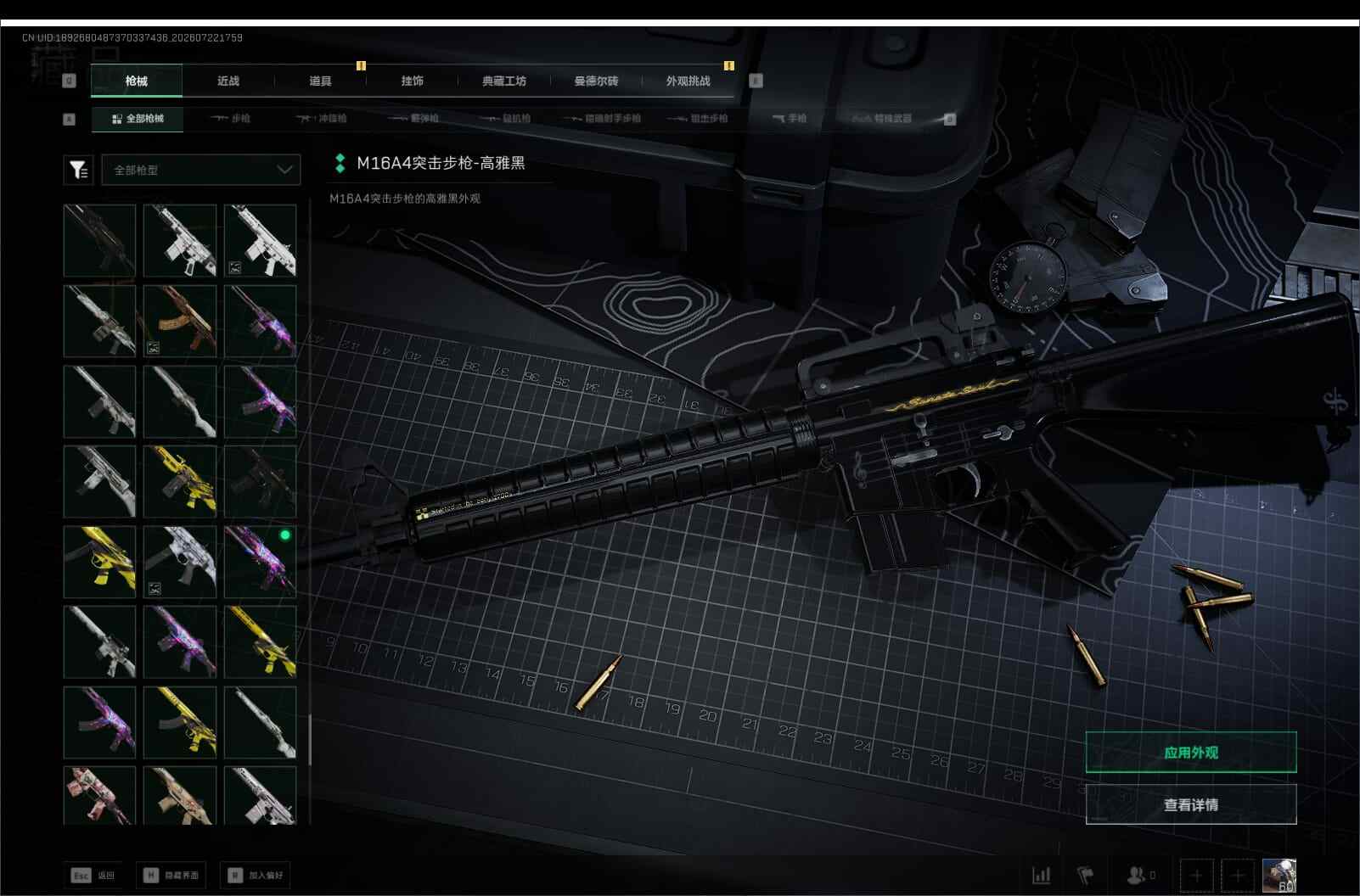Open the 外观挑战 tab
This screenshot has height=896, width=1360.
tap(688, 81)
